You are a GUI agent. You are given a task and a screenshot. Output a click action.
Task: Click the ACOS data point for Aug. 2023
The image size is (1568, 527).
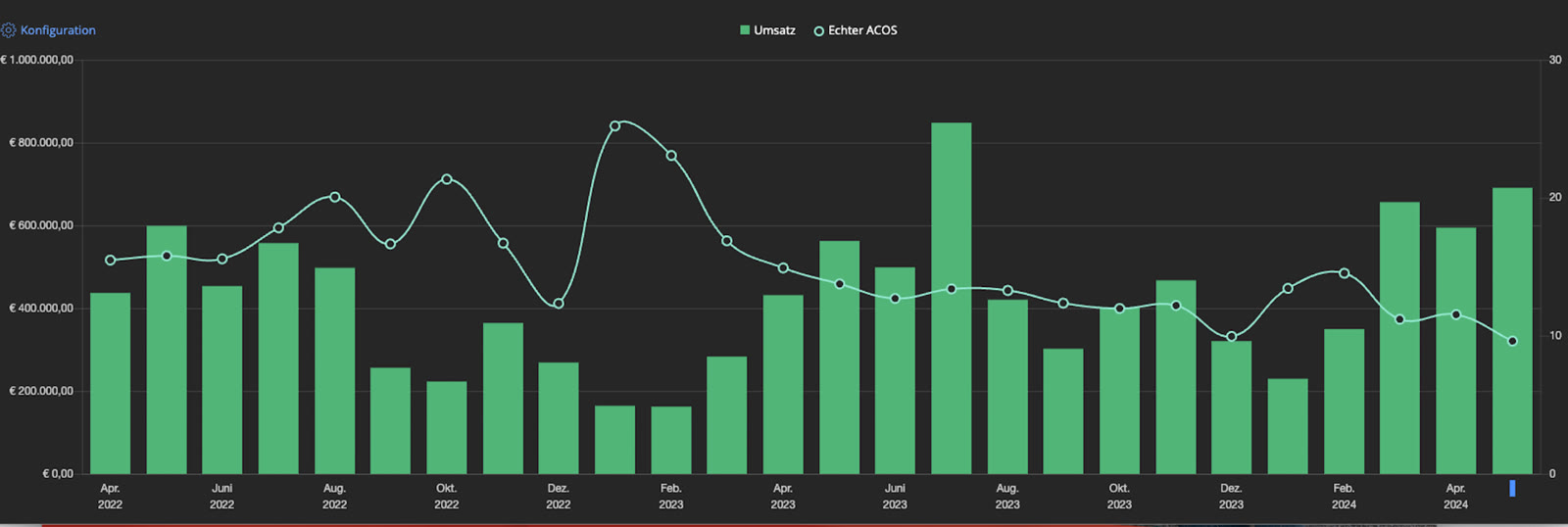pyautogui.click(x=1007, y=291)
